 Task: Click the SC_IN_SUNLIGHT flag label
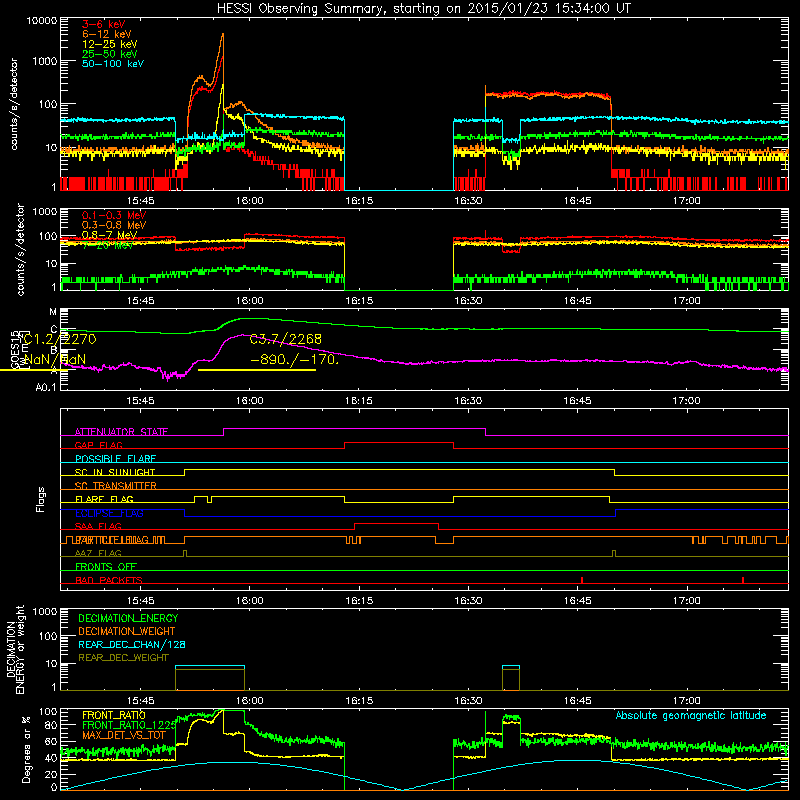pyautogui.click(x=115, y=472)
